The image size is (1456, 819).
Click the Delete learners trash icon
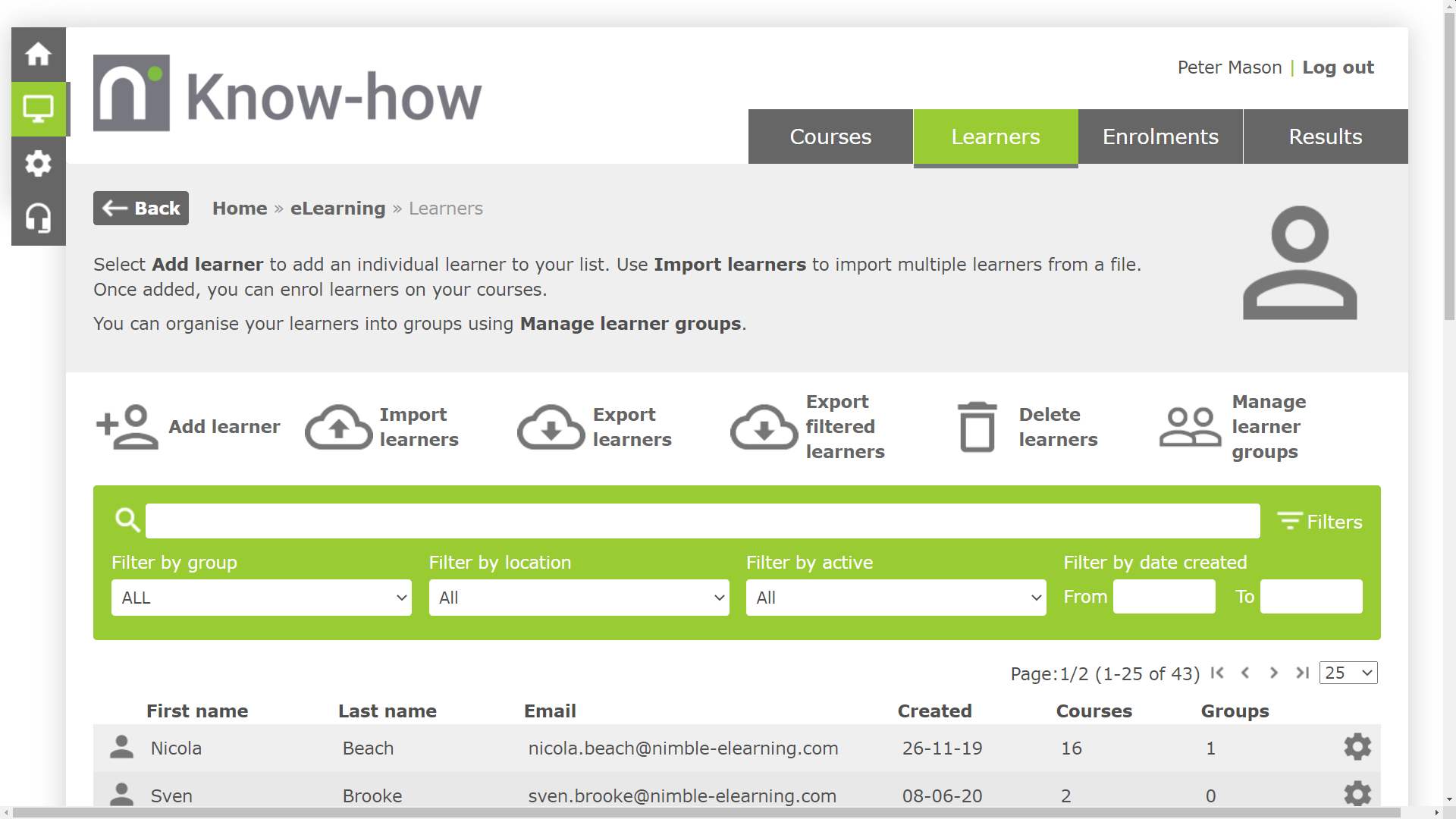[977, 427]
